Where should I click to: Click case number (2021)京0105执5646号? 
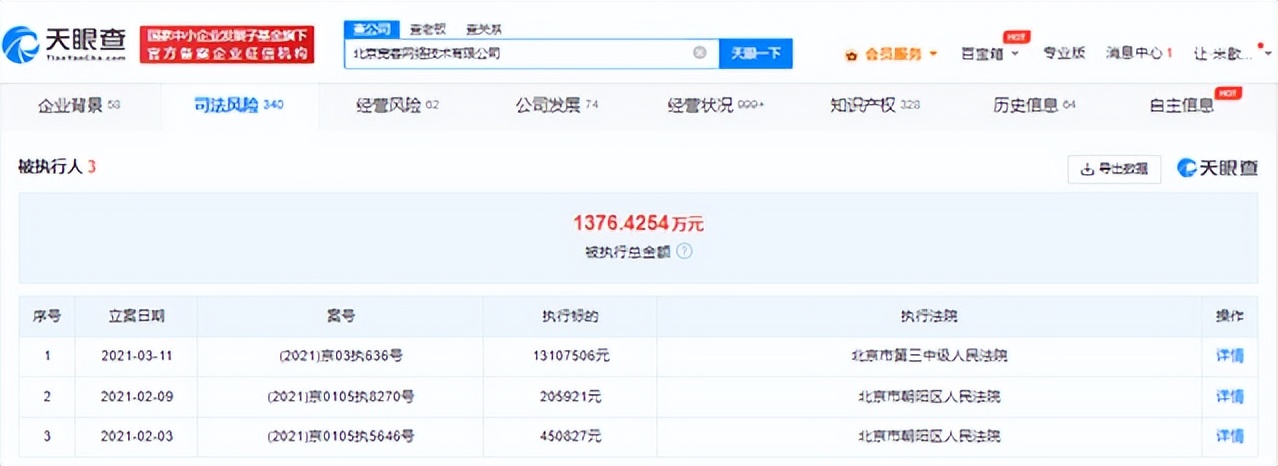pos(340,436)
